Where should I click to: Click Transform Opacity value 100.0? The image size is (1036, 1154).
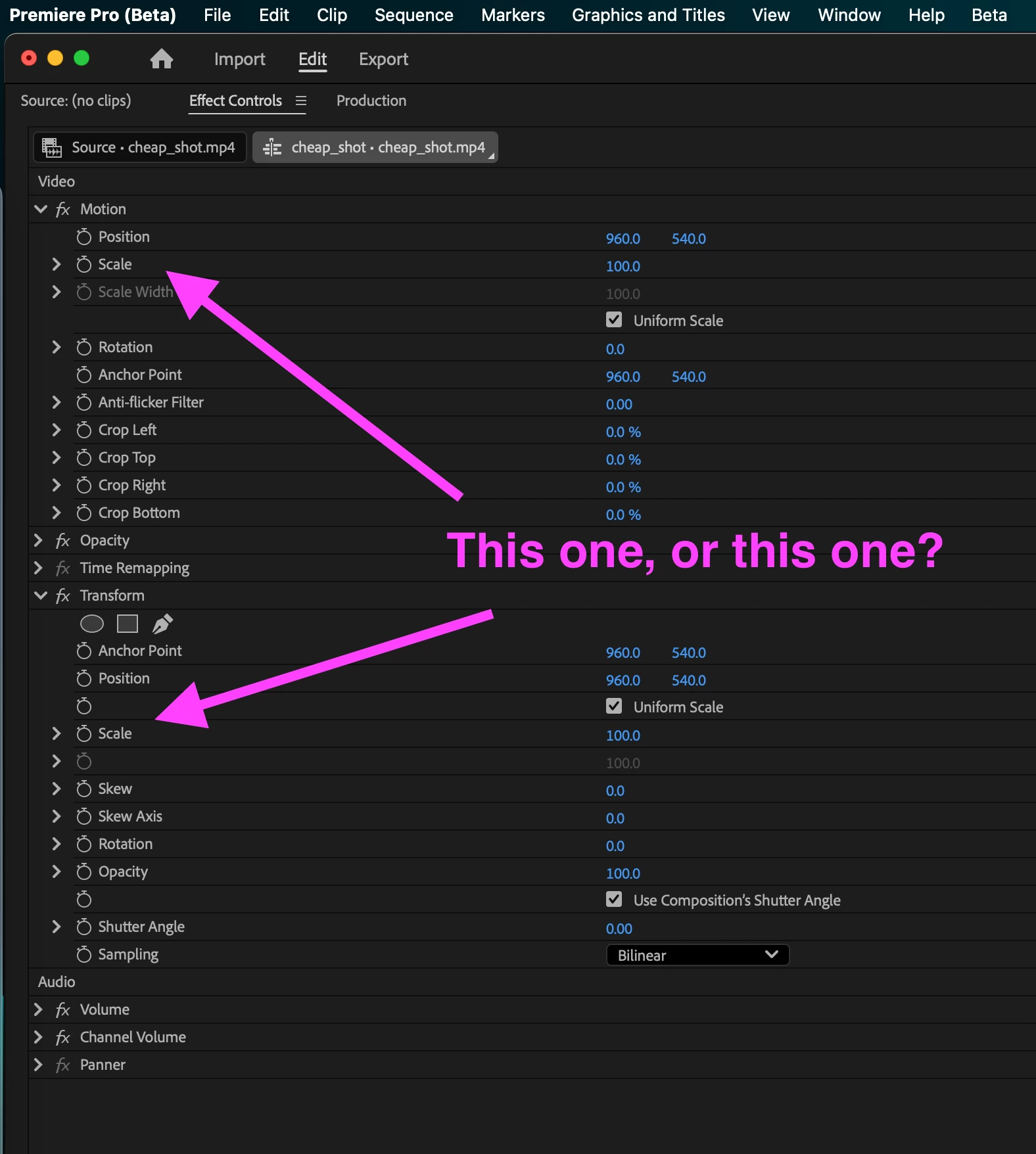coord(623,873)
